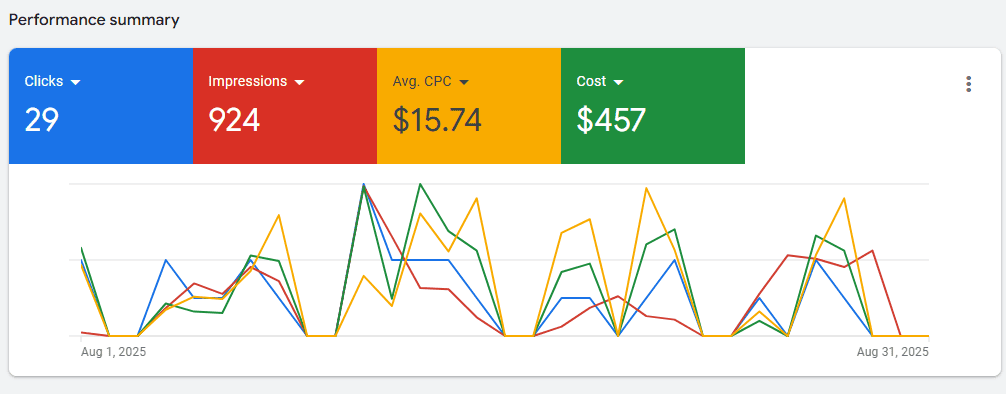Open the Cost metric dropdown arrow

pyautogui.click(x=618, y=82)
